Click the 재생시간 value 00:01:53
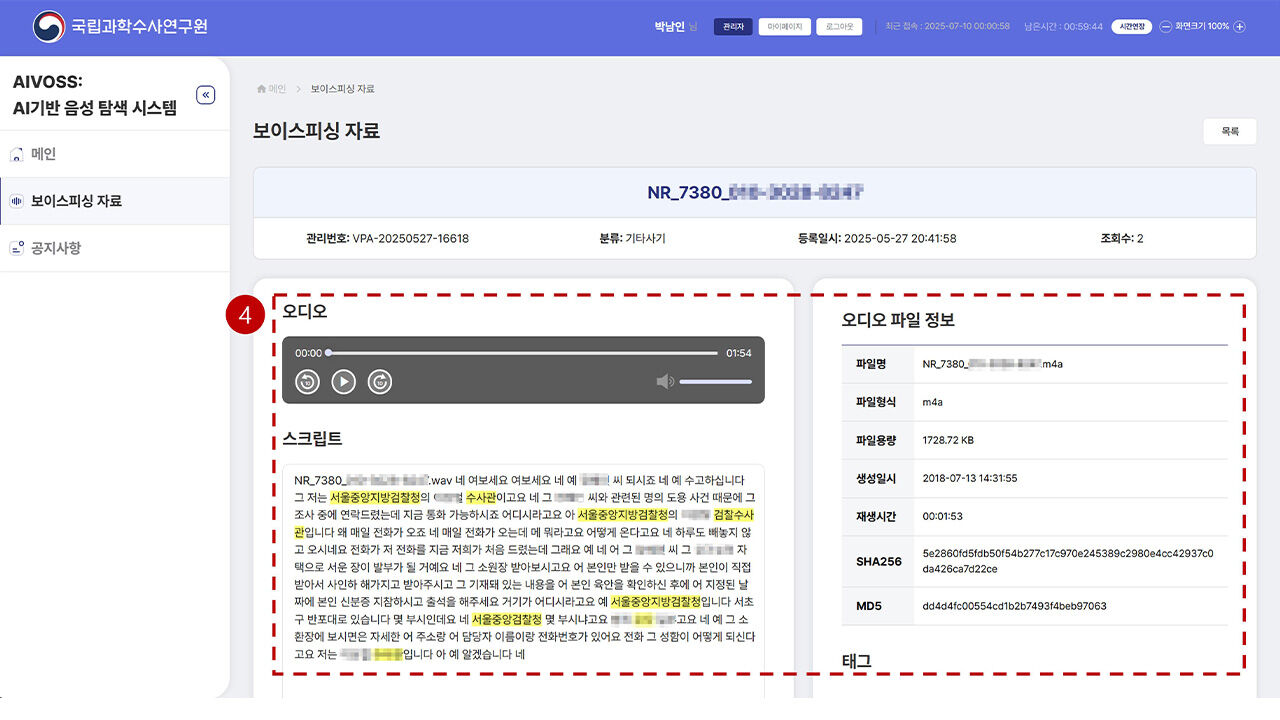This screenshot has height=720, width=1280. point(945,516)
